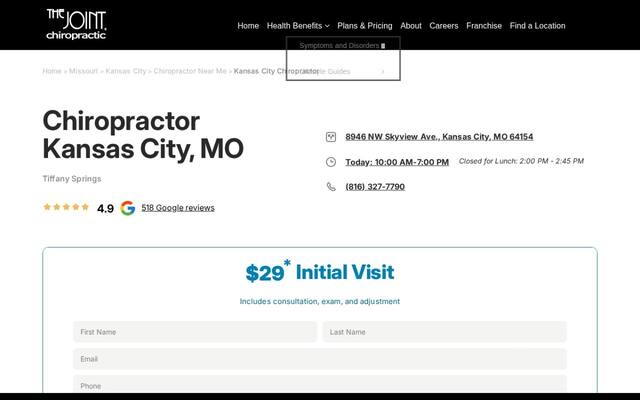Click the Google logo icon
Viewport: 640px width, 400px height.
[128, 208]
